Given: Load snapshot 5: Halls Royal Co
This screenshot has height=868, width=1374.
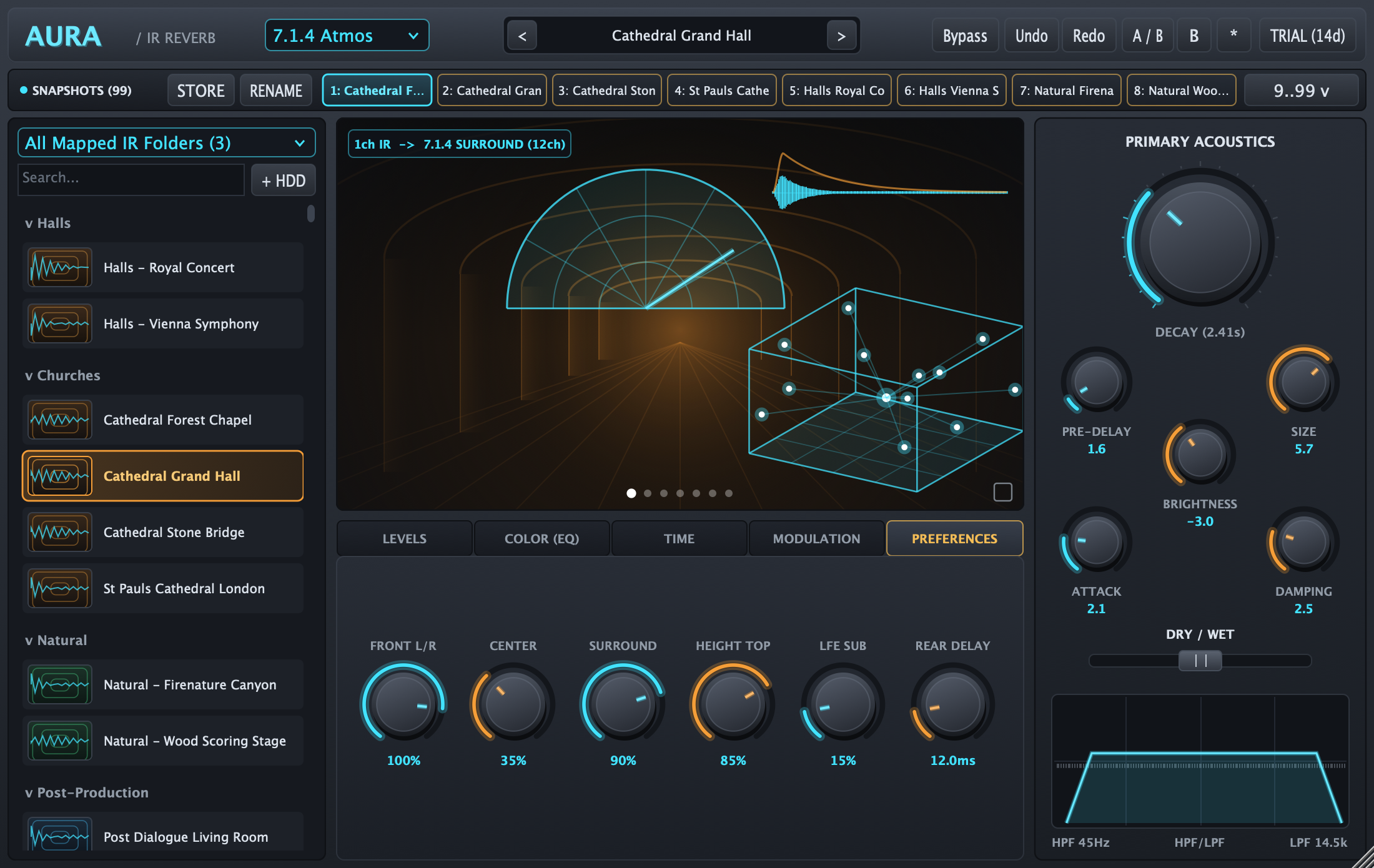Looking at the screenshot, I should coord(836,91).
